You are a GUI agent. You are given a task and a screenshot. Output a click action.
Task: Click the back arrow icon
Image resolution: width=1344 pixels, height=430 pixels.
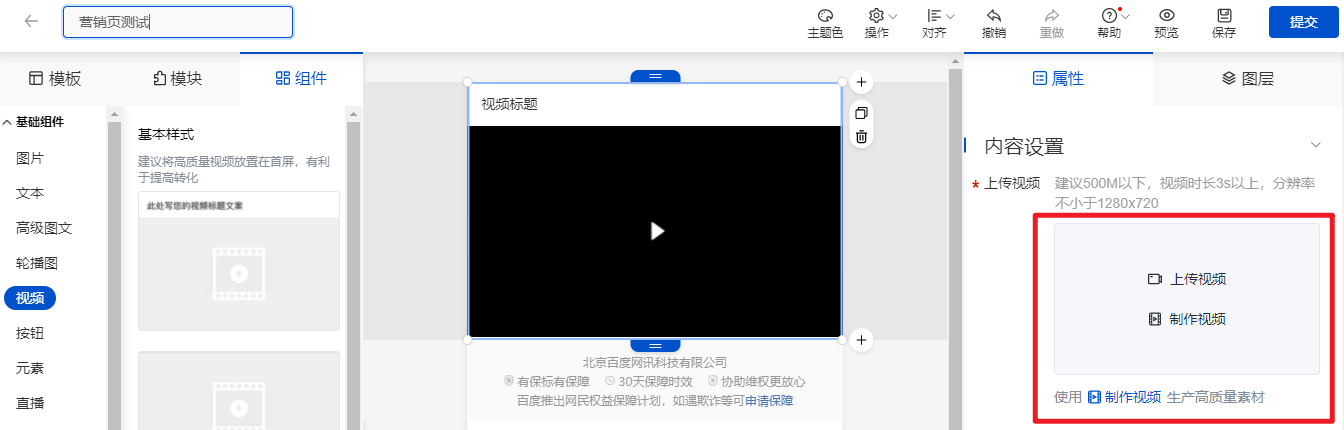31,21
